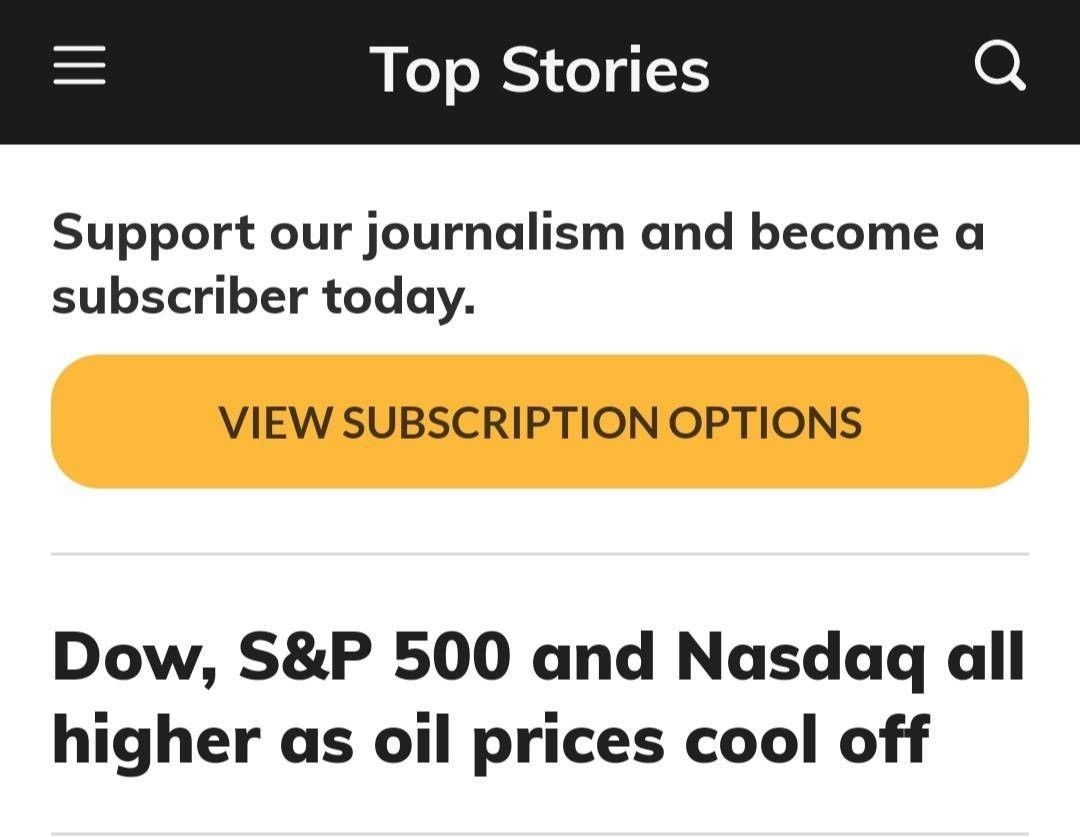Click the become a subscriber message
This screenshot has height=837, width=1080.
(518, 265)
